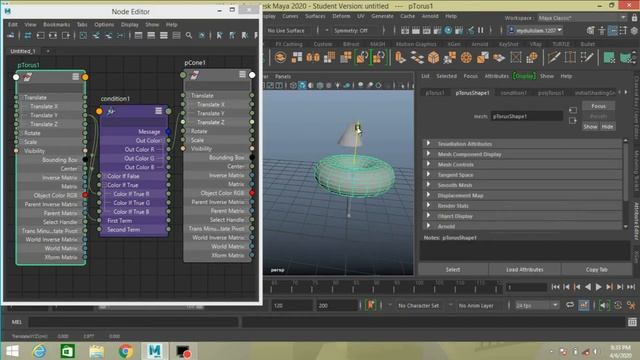Click the condition1 node icon

[x=111, y=111]
